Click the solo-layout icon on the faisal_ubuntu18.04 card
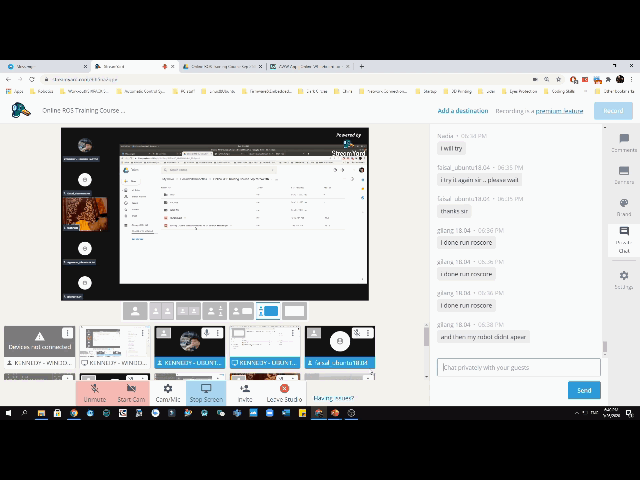This screenshot has width=640, height=480. click(313, 333)
